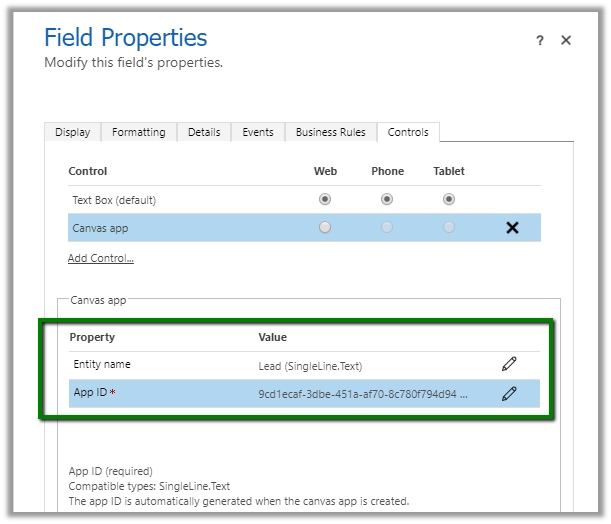Go to the Details tab
This screenshot has width=611, height=524.
(x=204, y=132)
